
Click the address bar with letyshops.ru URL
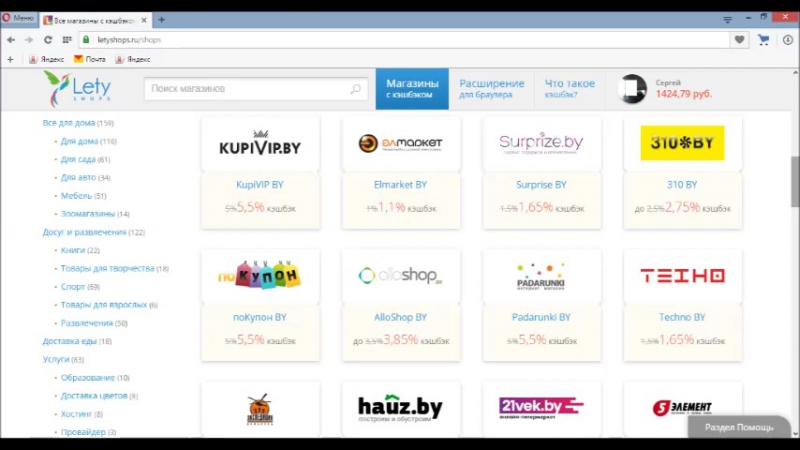pos(405,40)
